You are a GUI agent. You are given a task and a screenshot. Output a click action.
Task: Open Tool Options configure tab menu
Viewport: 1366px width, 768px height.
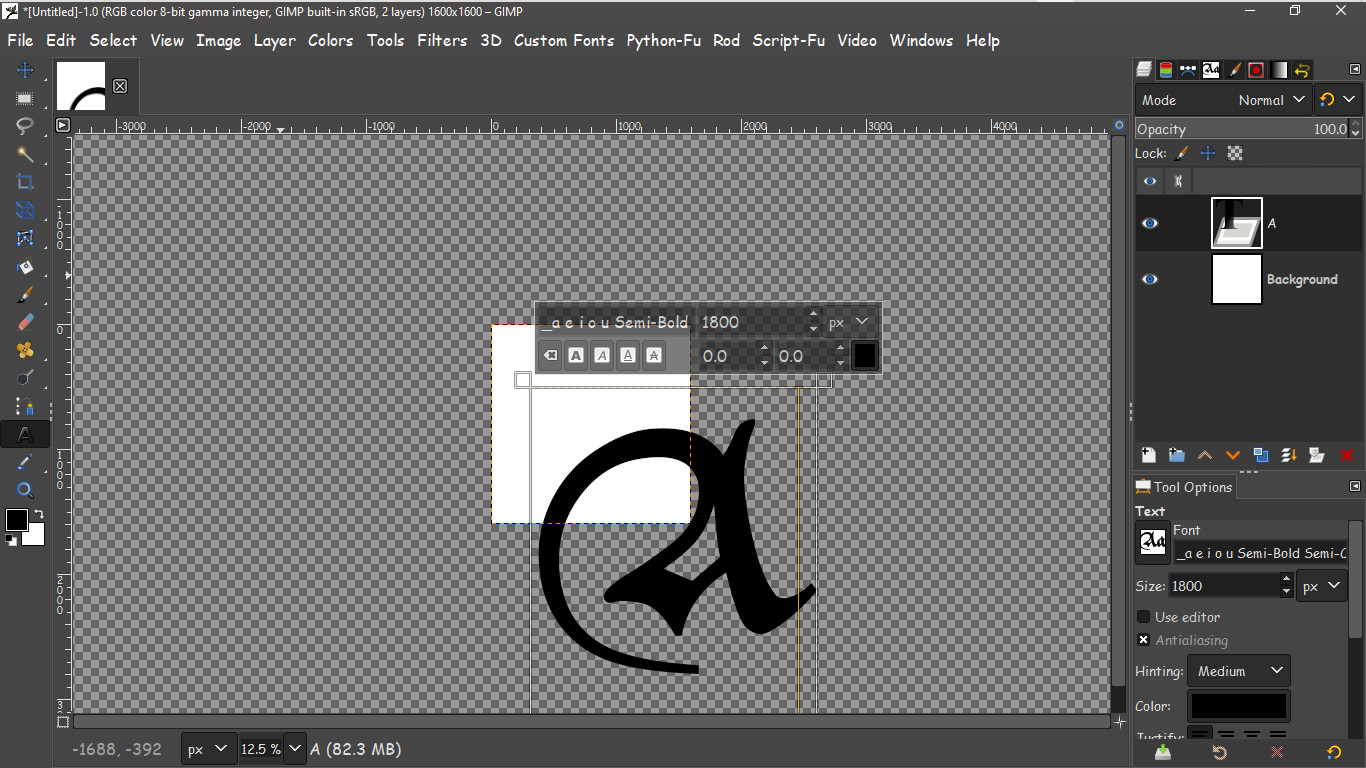pos(1355,487)
